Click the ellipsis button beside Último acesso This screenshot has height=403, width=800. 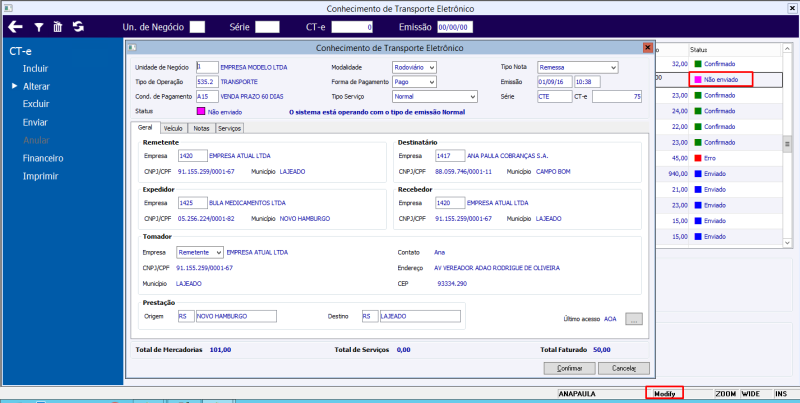[633, 319]
